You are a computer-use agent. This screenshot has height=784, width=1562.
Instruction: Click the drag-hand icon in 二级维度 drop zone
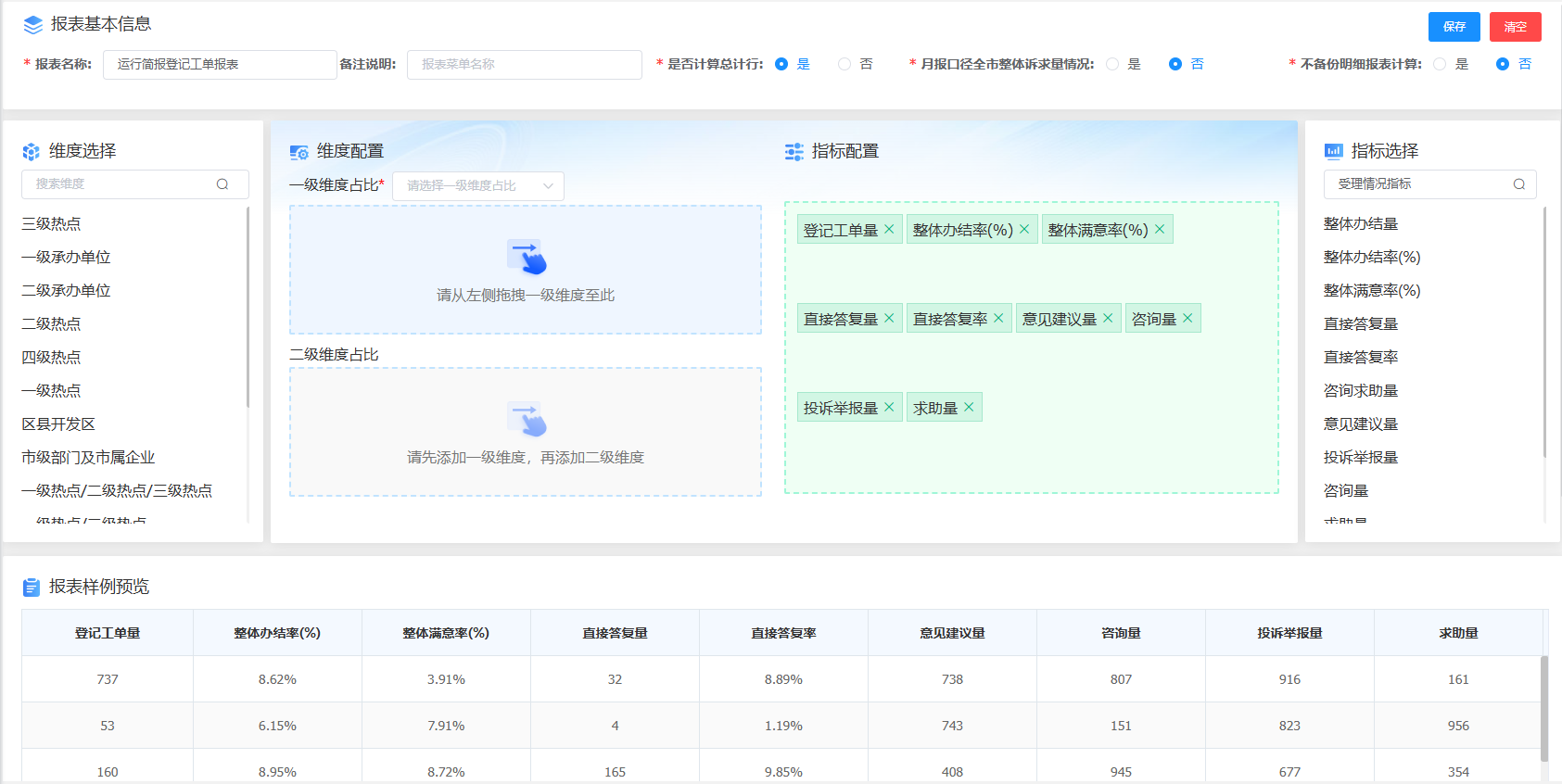(527, 419)
